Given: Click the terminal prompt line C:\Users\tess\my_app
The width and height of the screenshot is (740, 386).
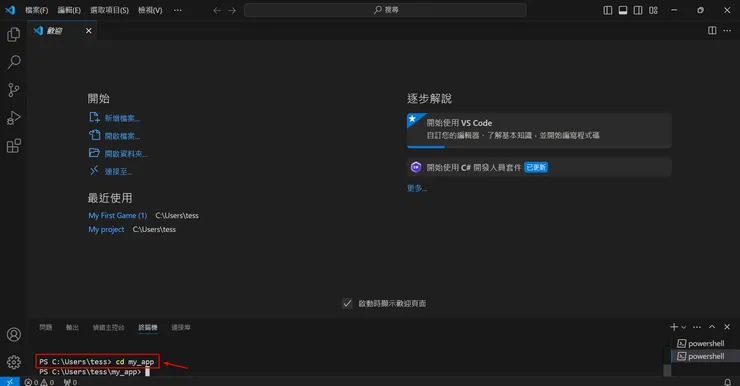Looking at the screenshot, I should pyautogui.click(x=91, y=372).
